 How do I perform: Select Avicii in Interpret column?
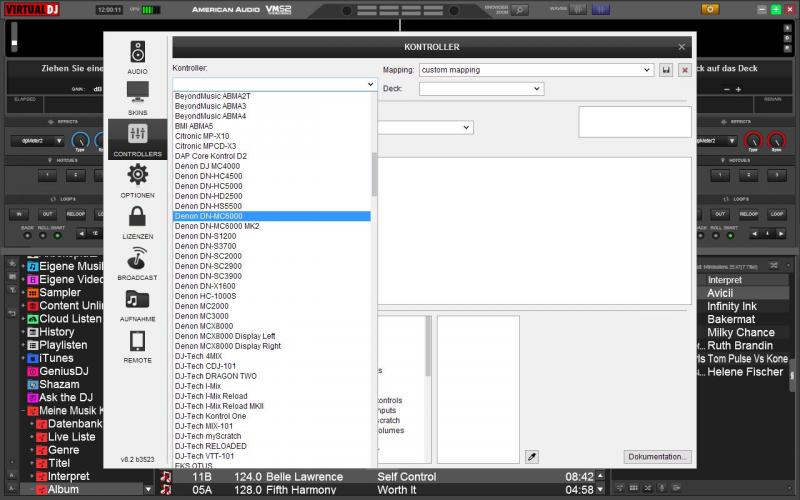[x=720, y=293]
